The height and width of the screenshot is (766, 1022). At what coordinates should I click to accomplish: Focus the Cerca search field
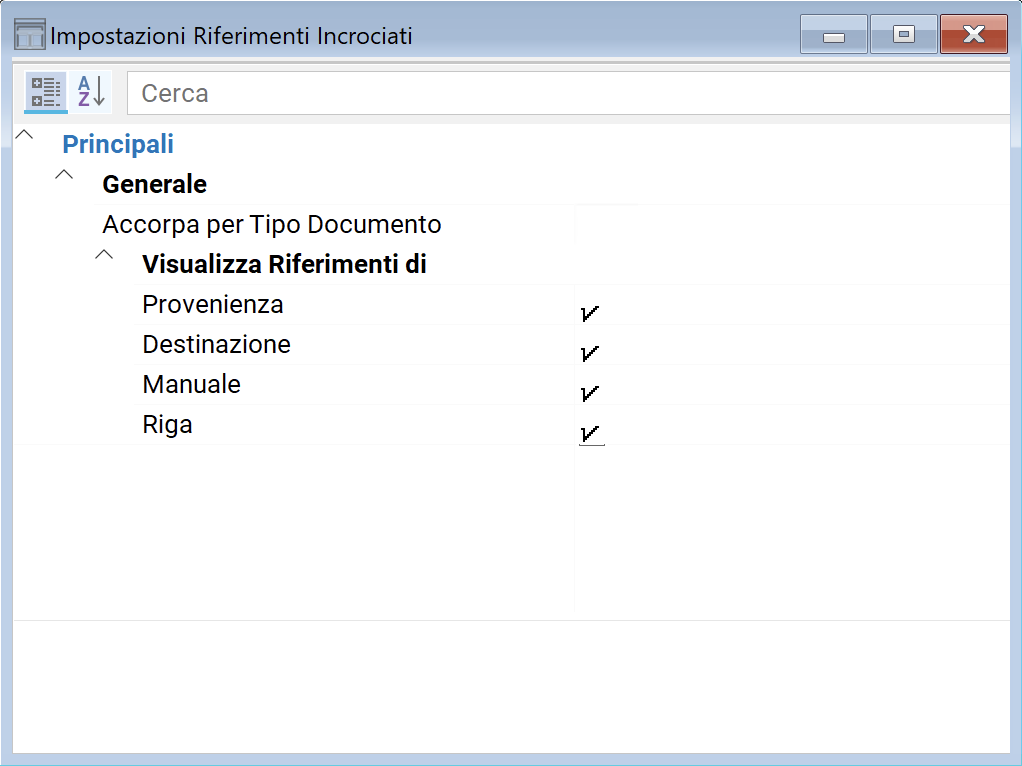[x=568, y=93]
